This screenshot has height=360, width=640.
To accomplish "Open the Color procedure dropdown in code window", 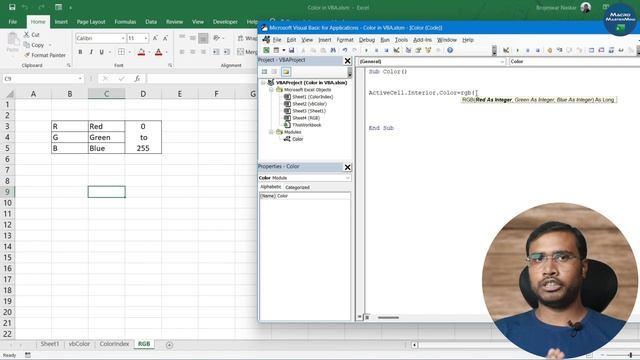I will [574, 61].
